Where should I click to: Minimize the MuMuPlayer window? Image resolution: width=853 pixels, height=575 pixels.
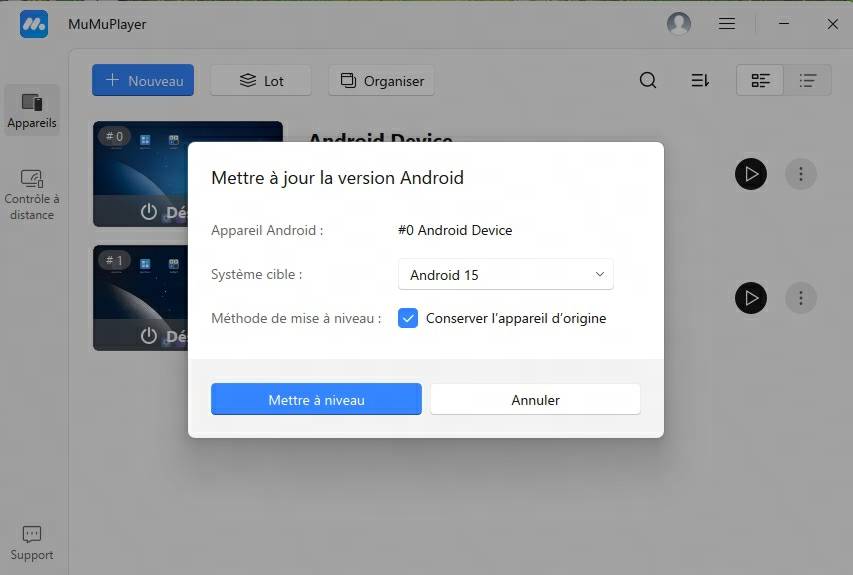(783, 23)
